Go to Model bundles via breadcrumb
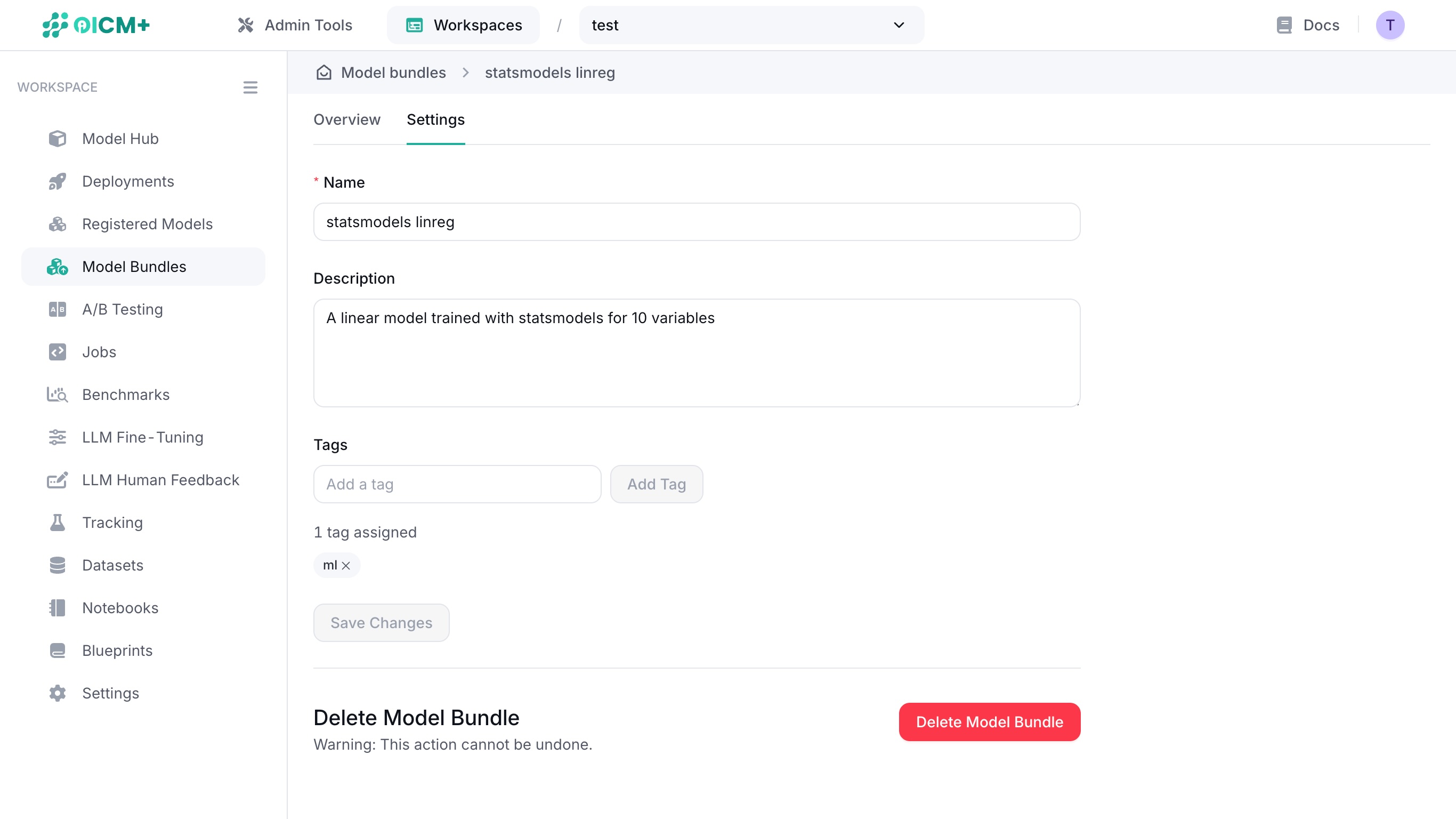This screenshot has width=1456, height=819. pos(393,73)
